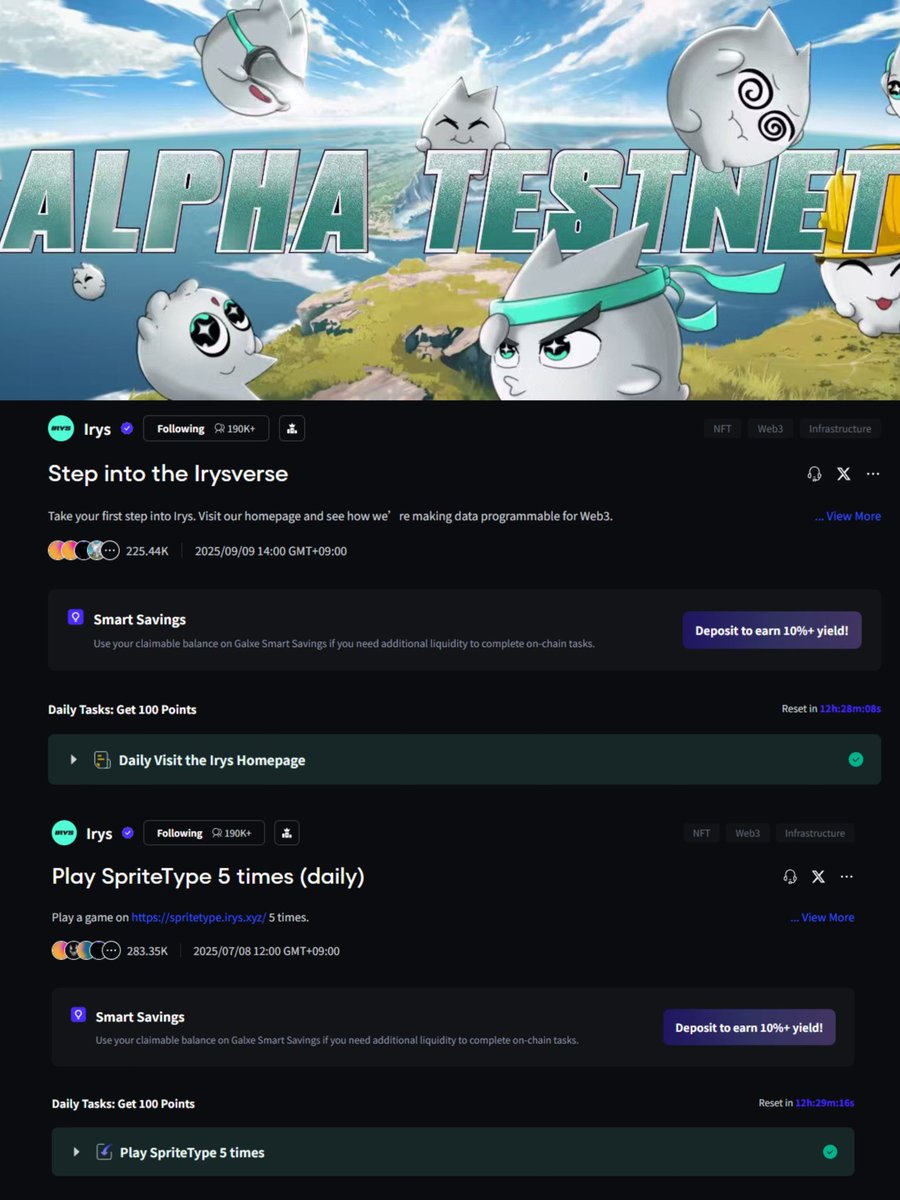Viewport: 900px width, 1200px height.
Task: Expand the Daily Visit the Irys Homepage task
Action: coord(464,760)
